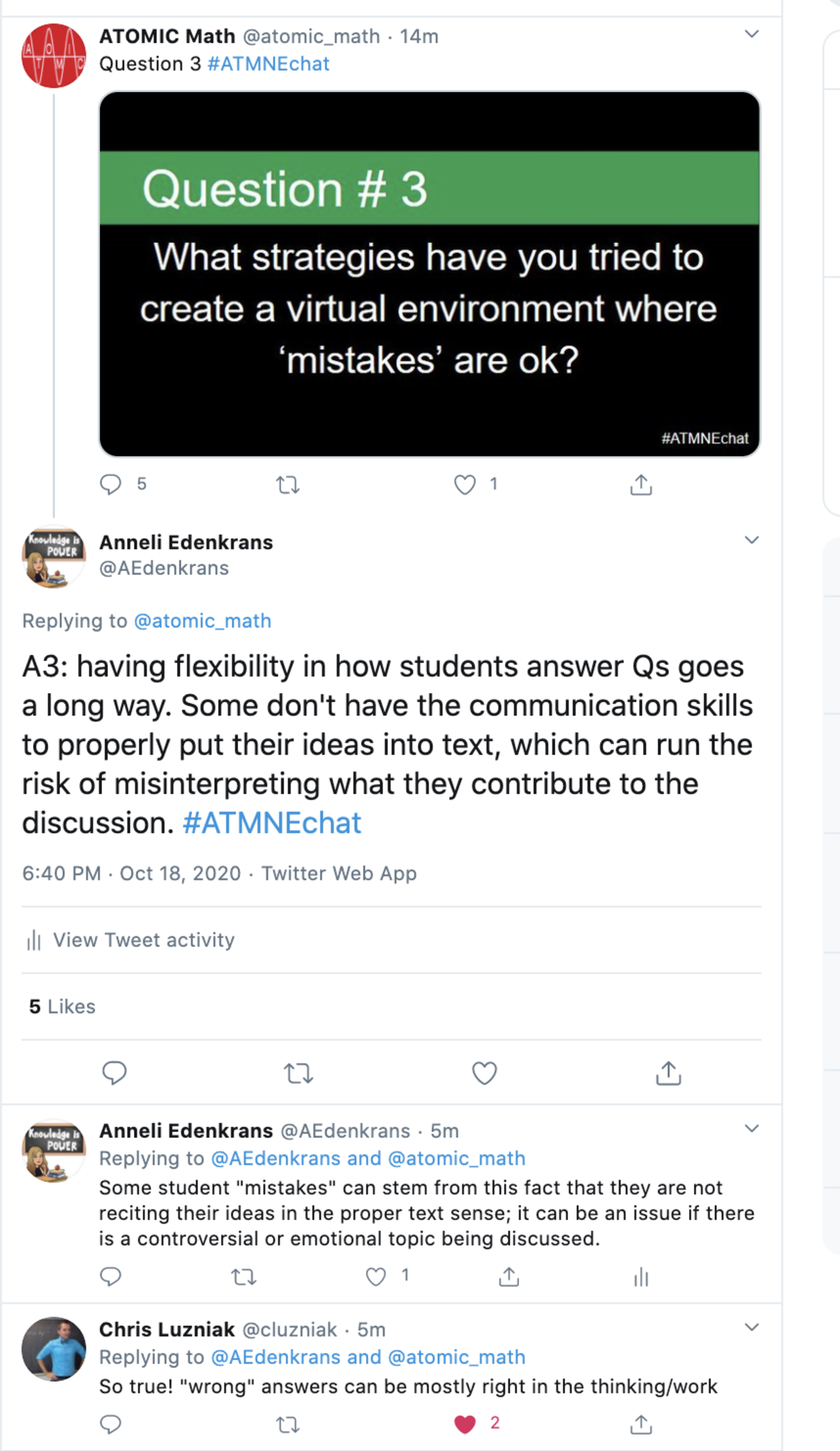This screenshot has height=1451, width=840.
Task: Show the 5 Likes list
Action: coord(62,1007)
